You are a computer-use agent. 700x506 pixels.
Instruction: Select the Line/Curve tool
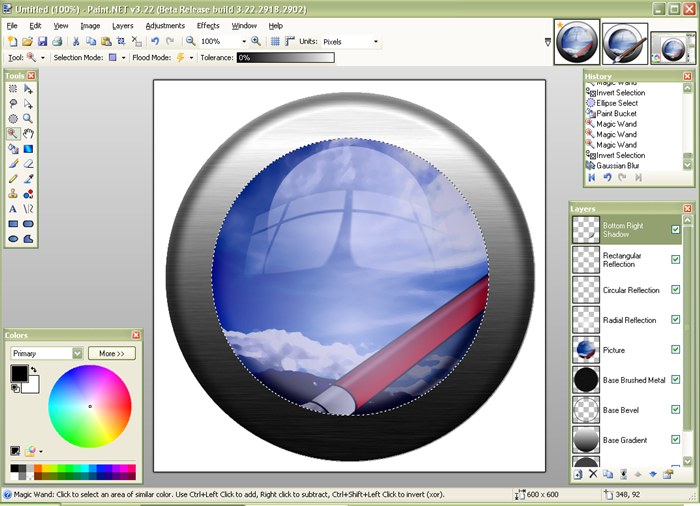coord(28,209)
